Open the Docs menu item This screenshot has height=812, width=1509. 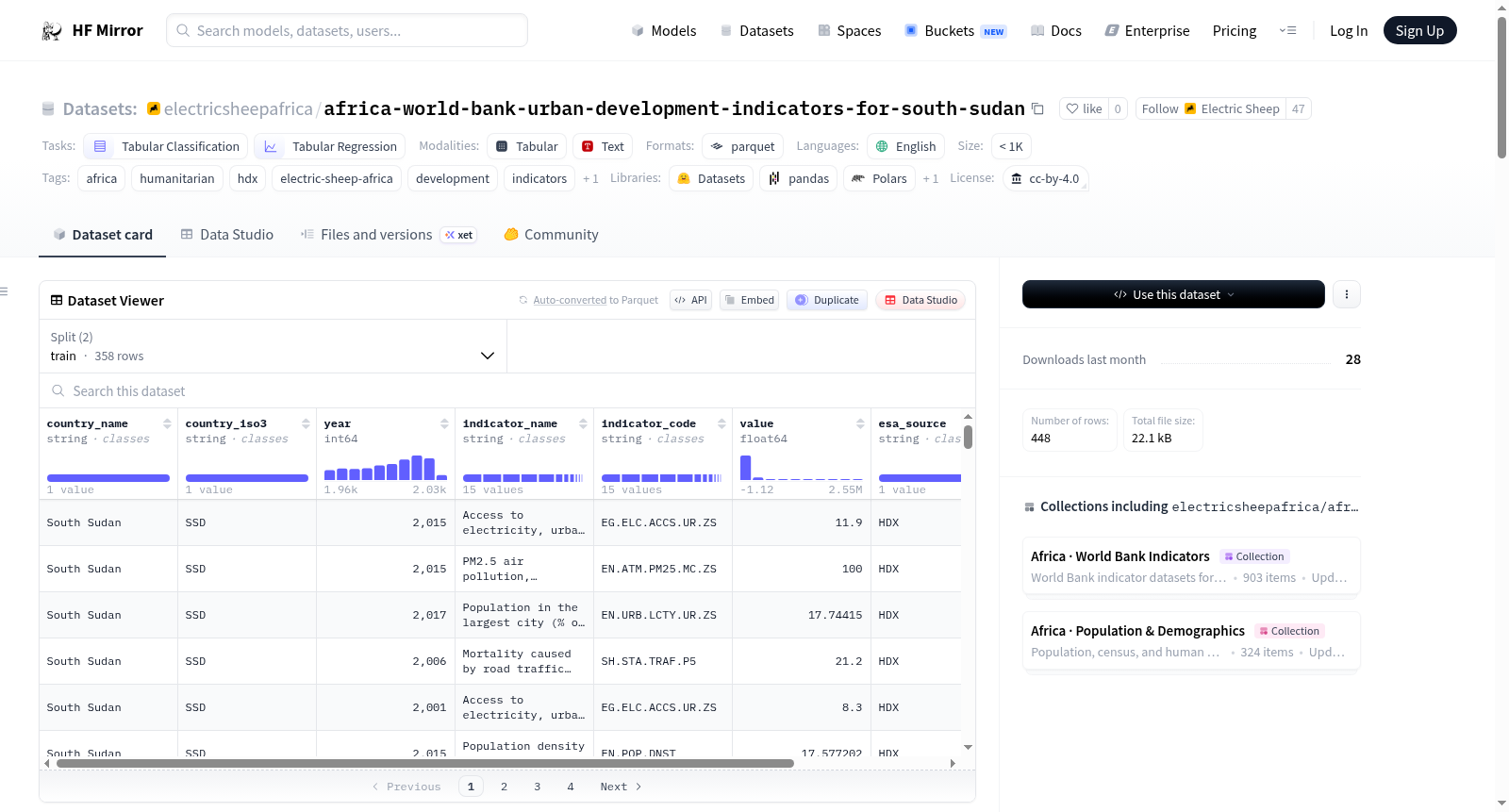(x=1056, y=30)
